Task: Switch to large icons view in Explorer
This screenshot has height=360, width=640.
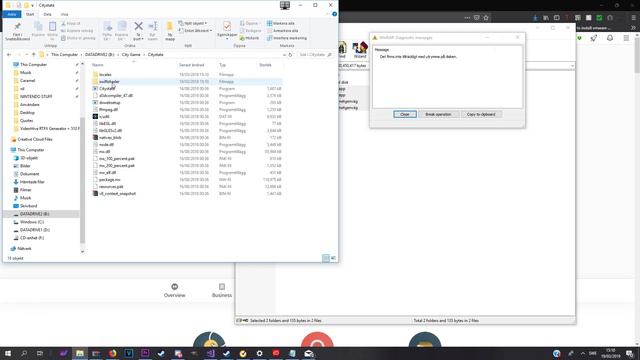Action: click(333, 258)
